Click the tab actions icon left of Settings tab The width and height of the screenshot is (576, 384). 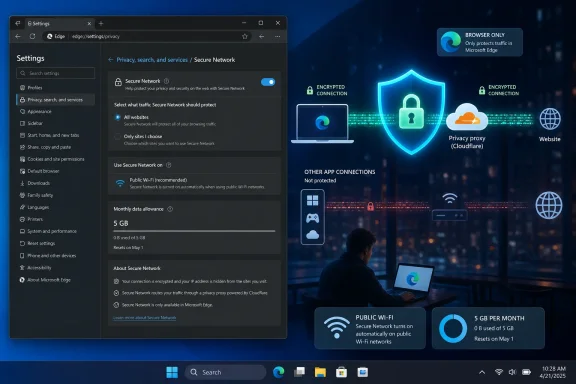click(x=18, y=24)
